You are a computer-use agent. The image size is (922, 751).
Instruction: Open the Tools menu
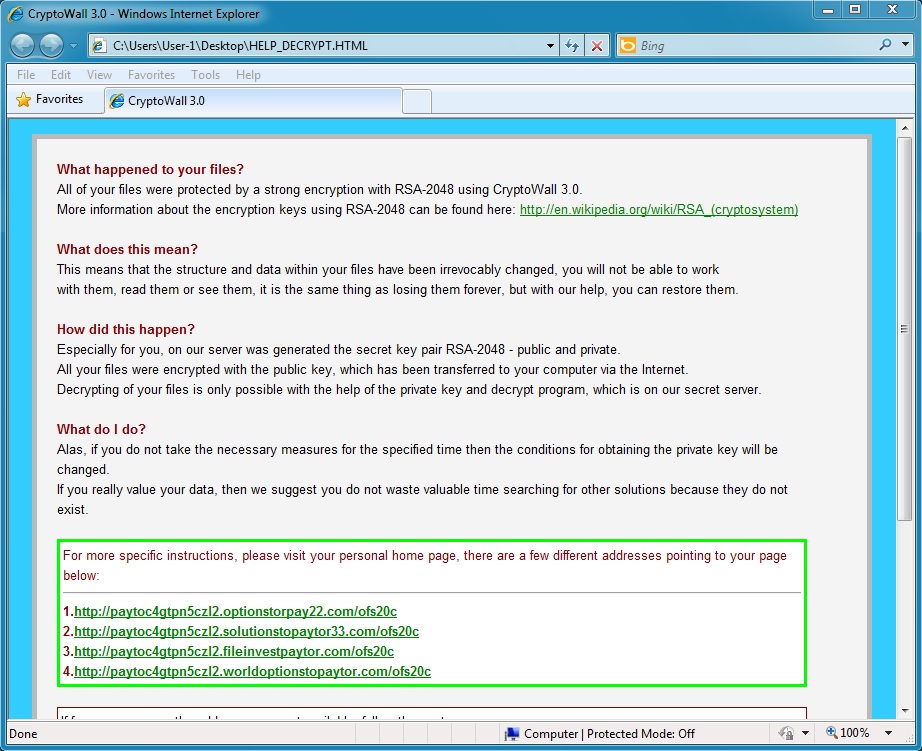(205, 74)
